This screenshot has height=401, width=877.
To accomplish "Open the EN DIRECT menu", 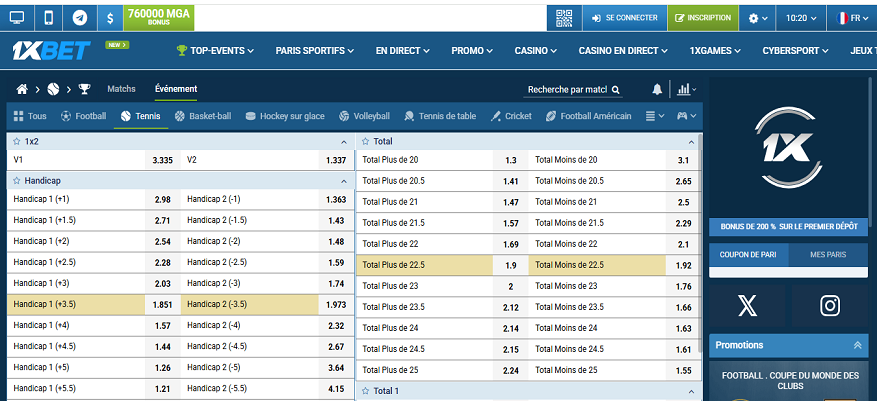I will click(x=403, y=51).
